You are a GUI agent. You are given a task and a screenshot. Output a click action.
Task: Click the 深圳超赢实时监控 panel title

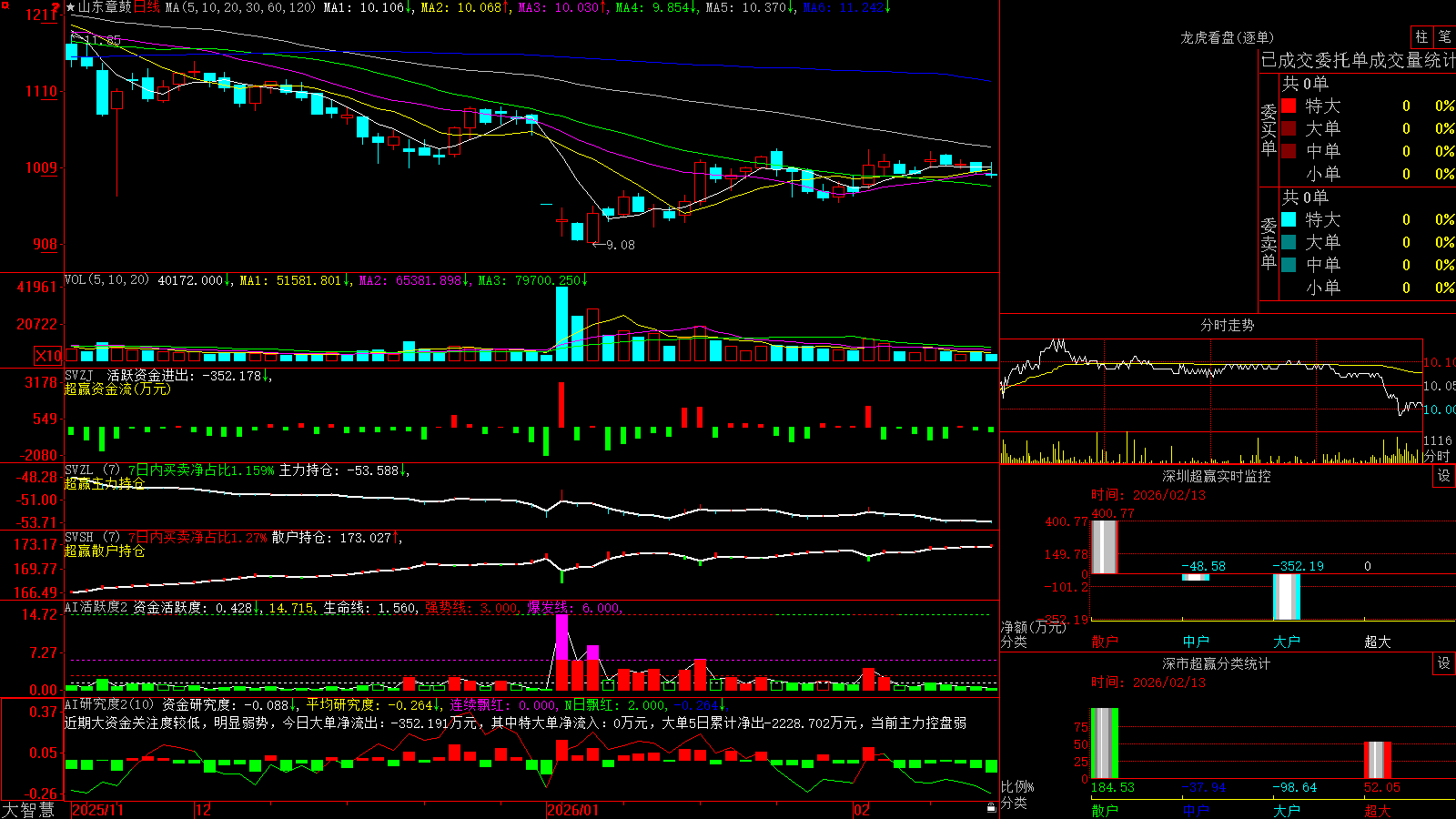coord(1216,476)
